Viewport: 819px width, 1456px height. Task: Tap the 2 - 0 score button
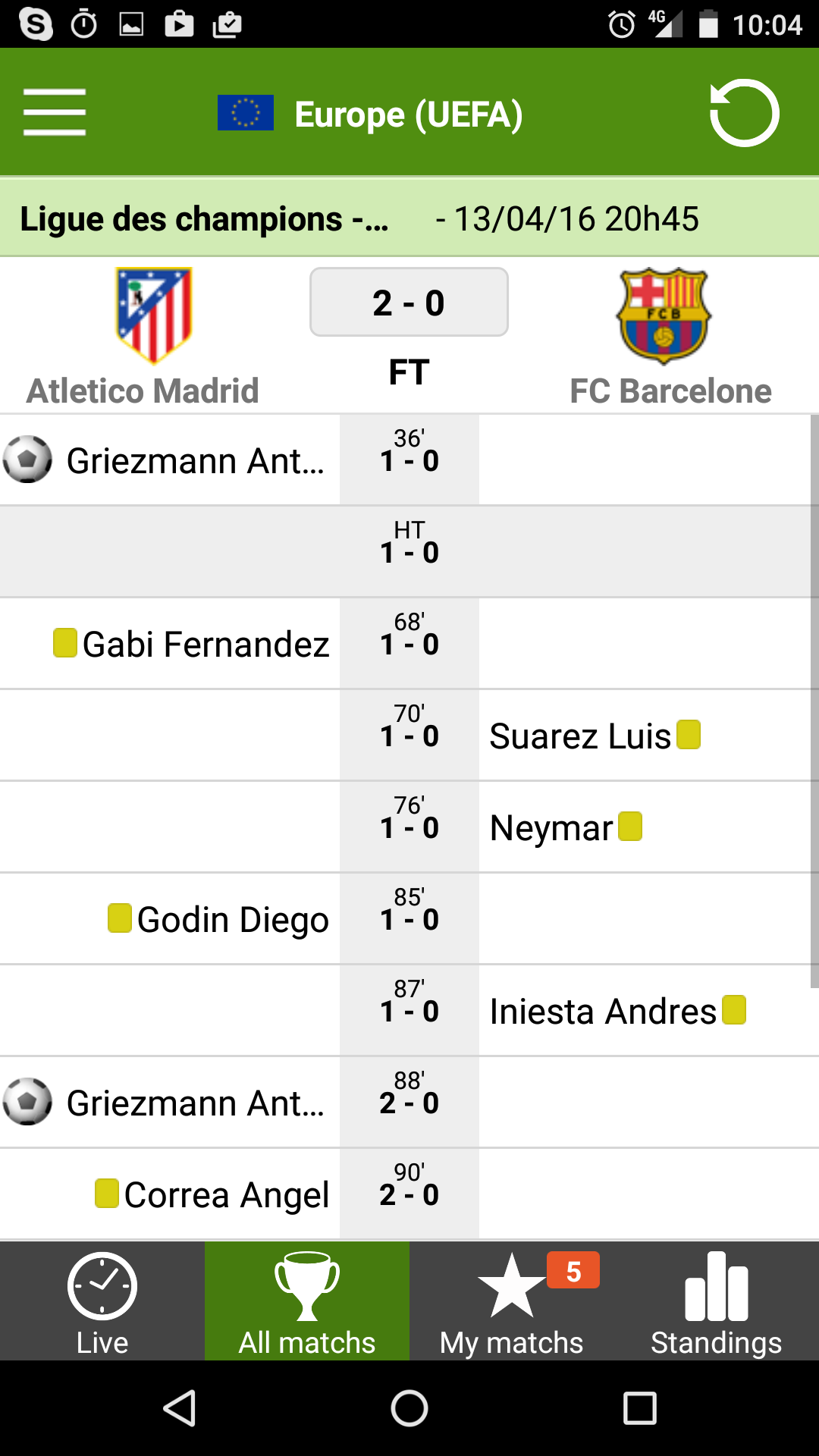(x=409, y=302)
